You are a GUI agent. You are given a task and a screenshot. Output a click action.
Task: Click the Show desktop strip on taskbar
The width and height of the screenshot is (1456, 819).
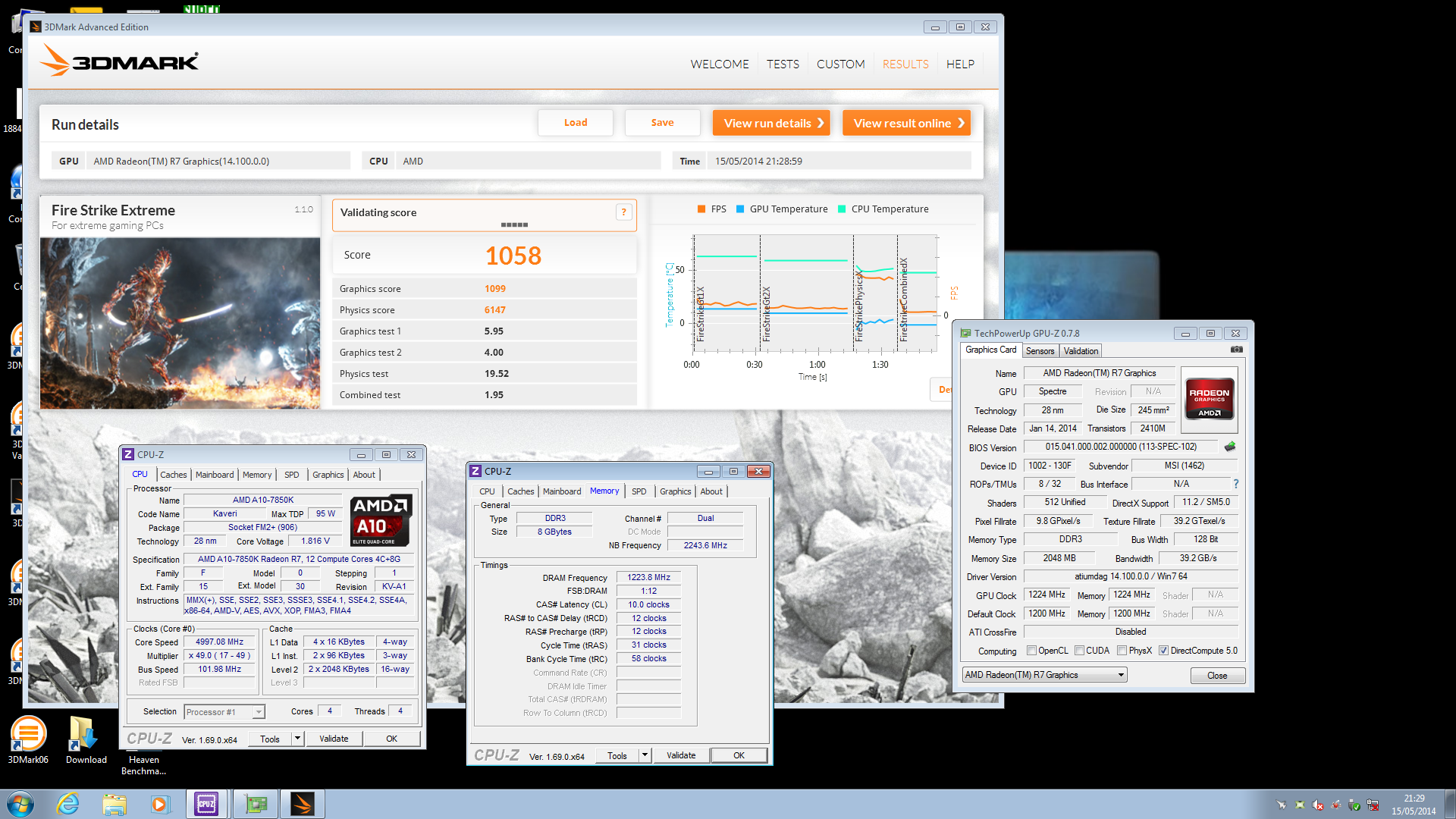[x=1451, y=804]
